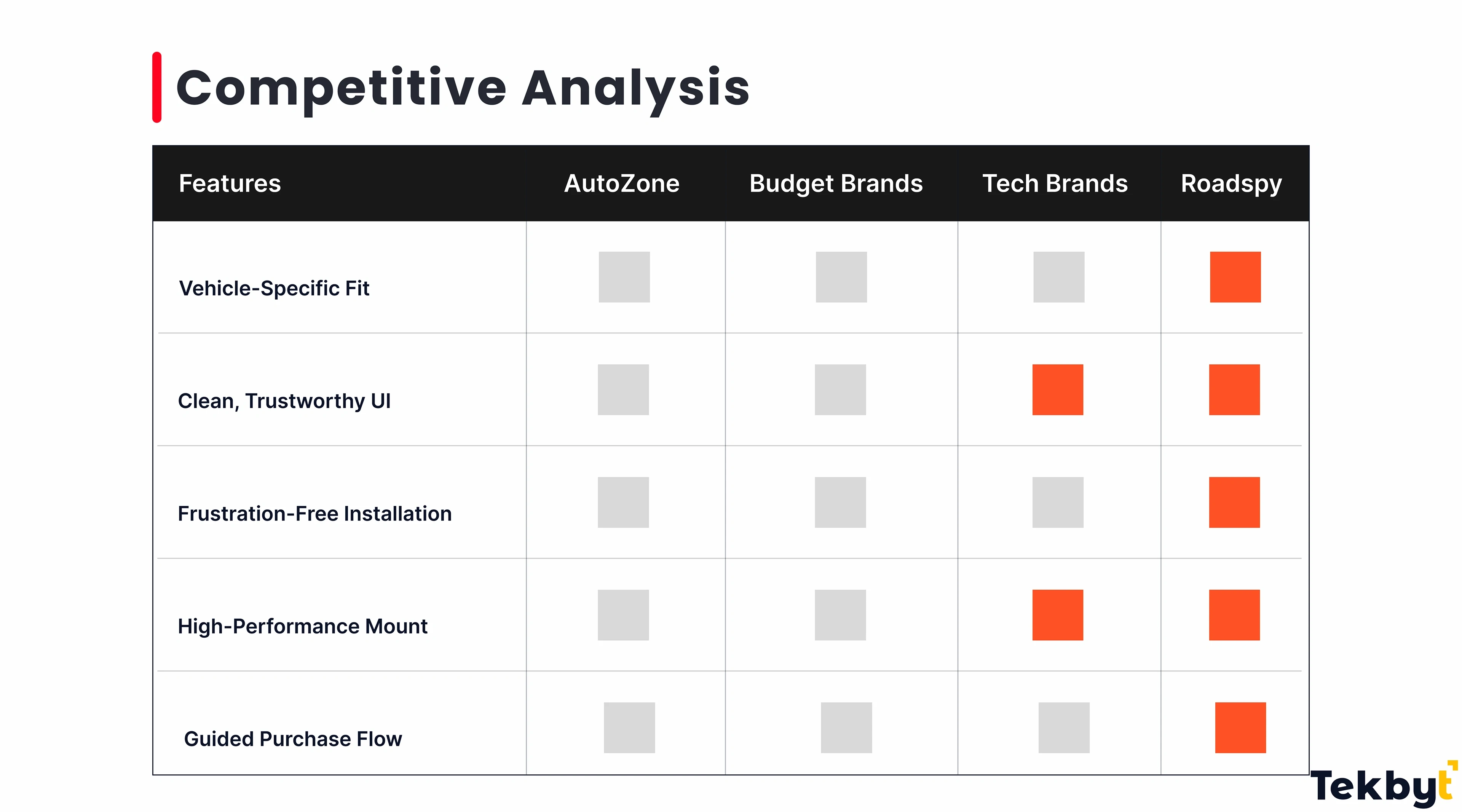Image resolution: width=1462 pixels, height=812 pixels.
Task: Select Roadspy's Vehicle-Specific Fit orange square
Action: click(x=1235, y=277)
